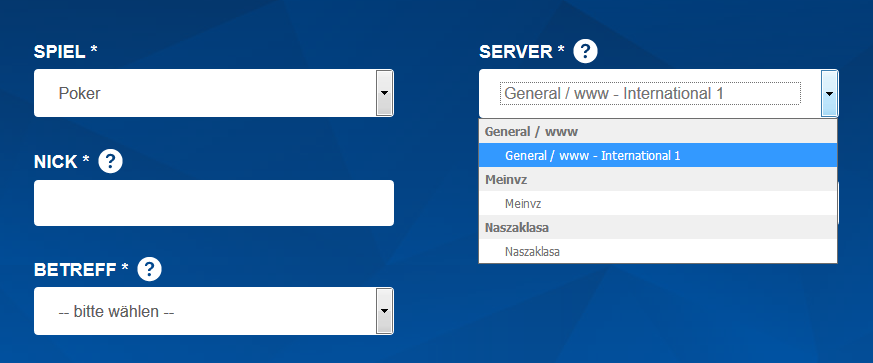Click the bold "Meinvz" group header
This screenshot has width=873, height=363.
point(658,180)
